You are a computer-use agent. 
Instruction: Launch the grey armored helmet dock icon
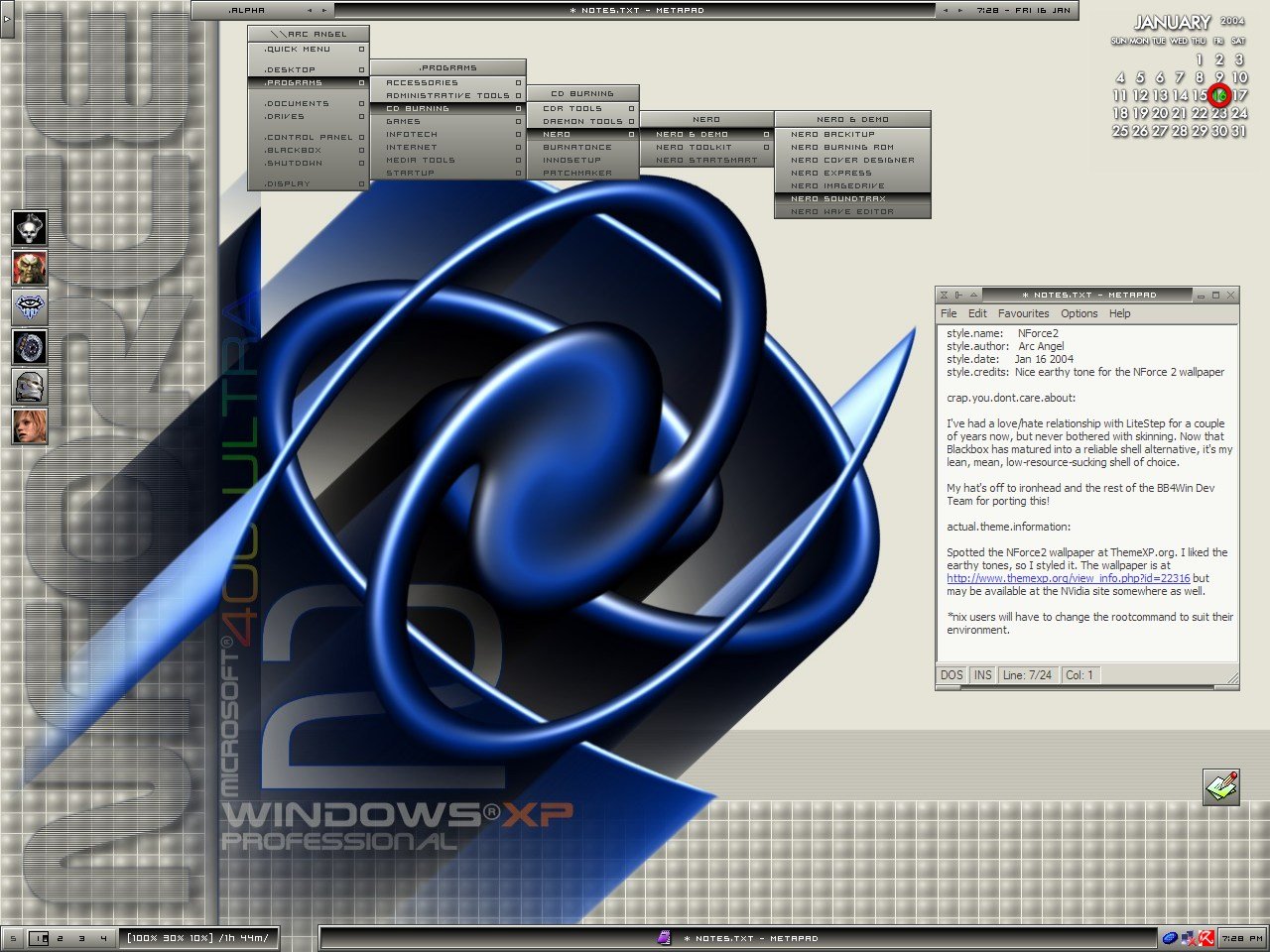click(30, 387)
